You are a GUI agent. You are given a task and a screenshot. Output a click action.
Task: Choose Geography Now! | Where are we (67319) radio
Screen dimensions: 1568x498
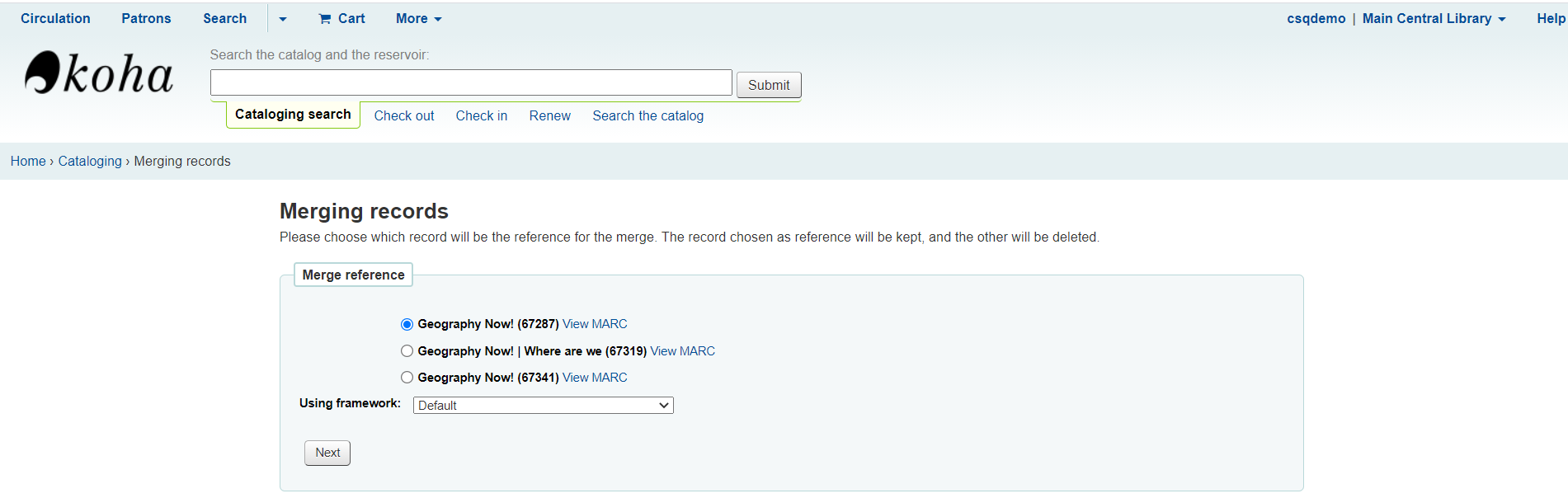pyautogui.click(x=407, y=351)
